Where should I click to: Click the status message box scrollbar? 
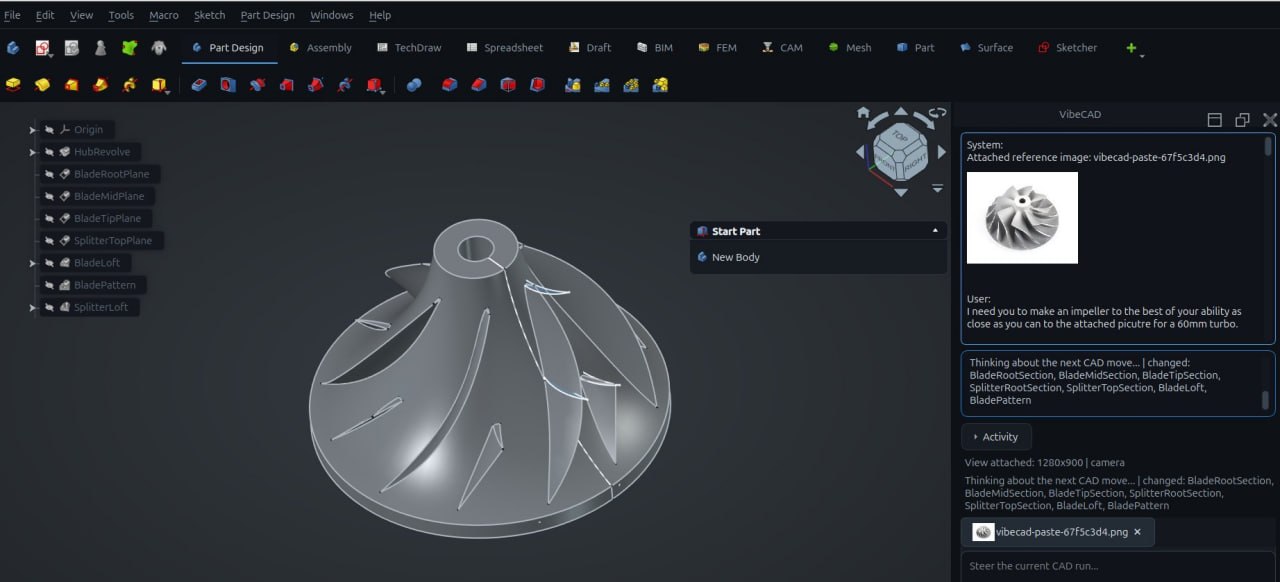tap(1265, 400)
